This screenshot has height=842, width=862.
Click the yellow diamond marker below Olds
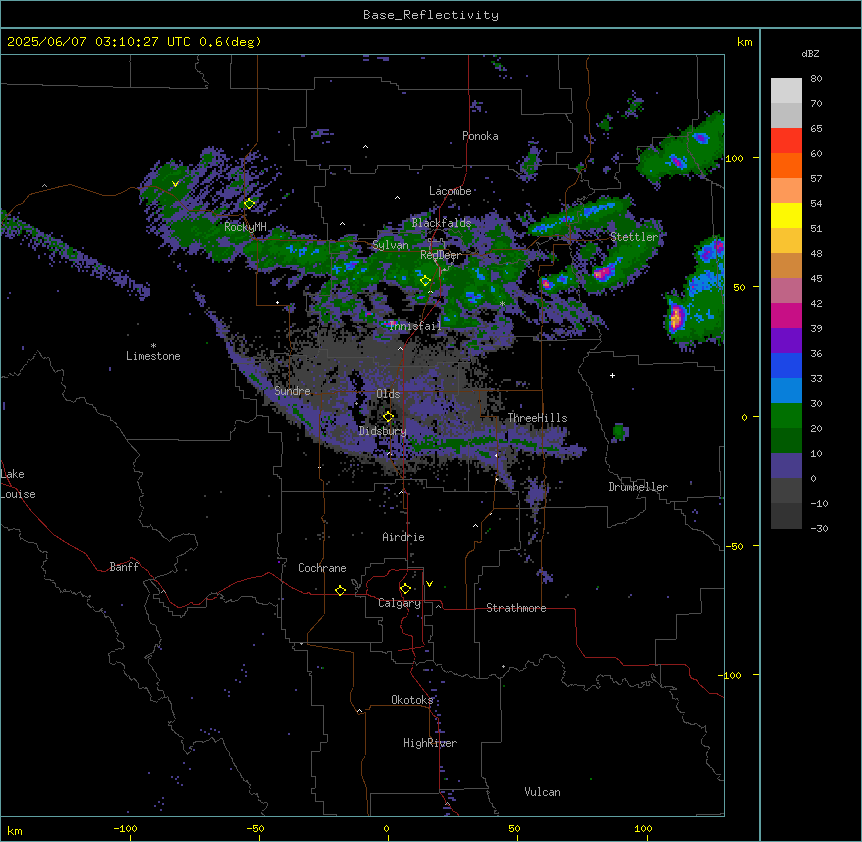(x=388, y=417)
